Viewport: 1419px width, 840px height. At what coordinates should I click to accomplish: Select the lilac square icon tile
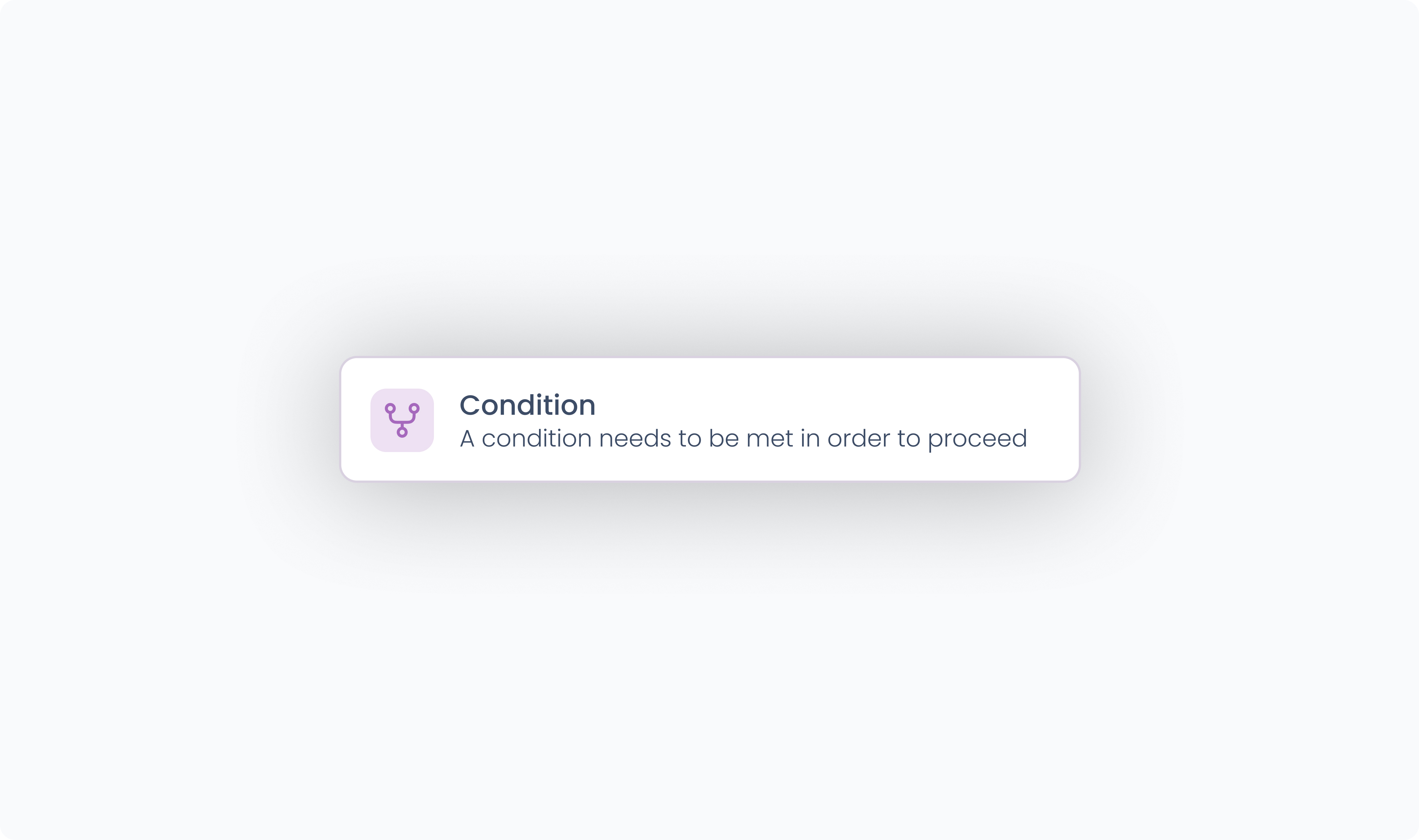pos(402,420)
